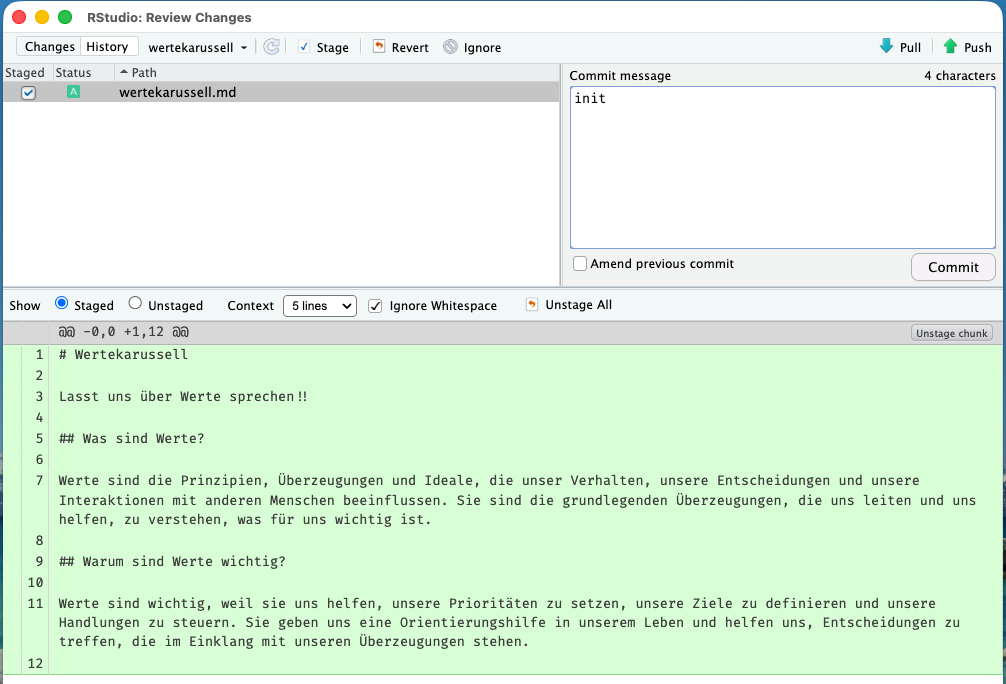The width and height of the screenshot is (1006, 684).
Task: Uncheck the staged box for wertekarussell.md
Action: [x=28, y=93]
